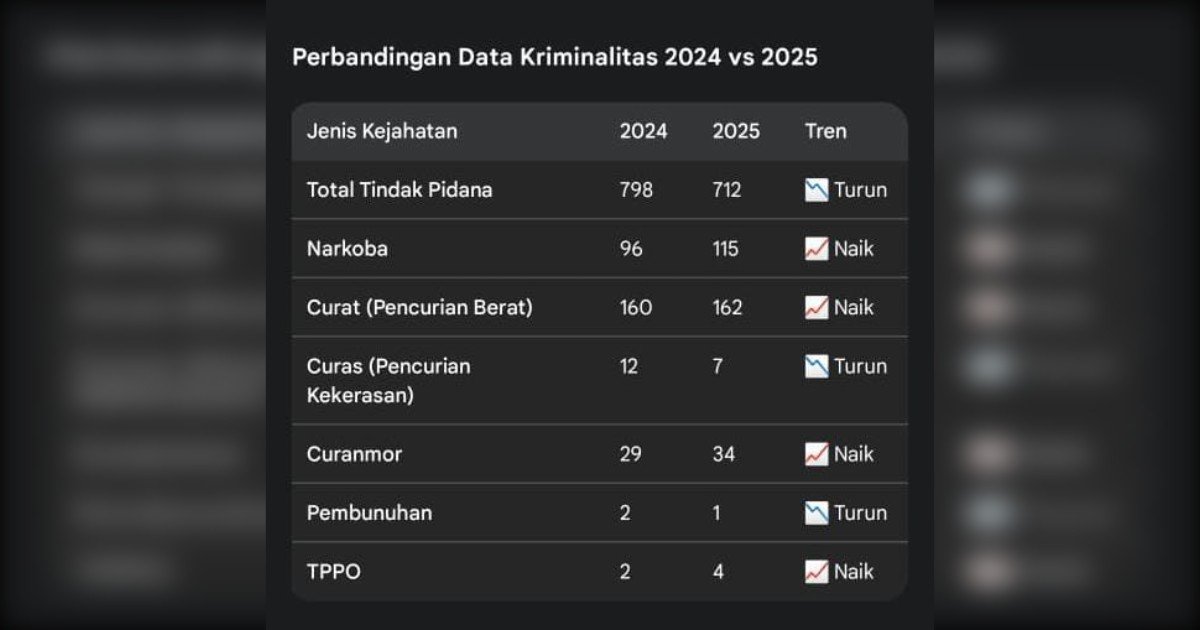
Task: Click the upward trend icon in TPPO row
Action: (x=816, y=572)
